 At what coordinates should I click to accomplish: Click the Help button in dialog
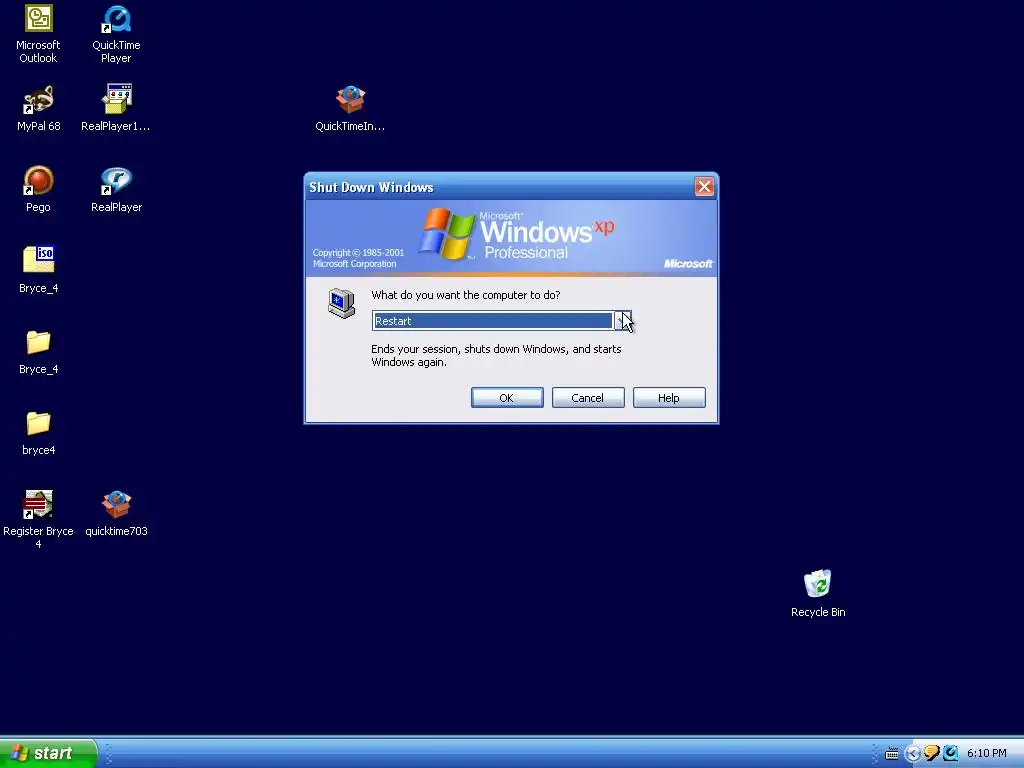point(669,398)
